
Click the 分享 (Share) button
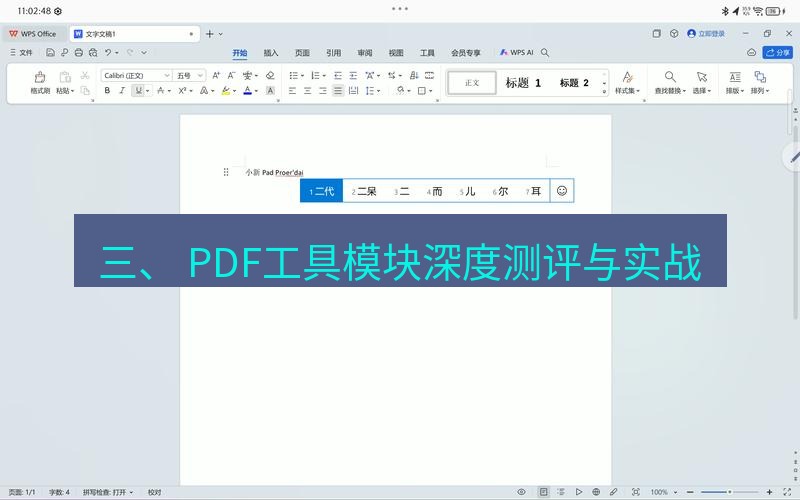778,53
